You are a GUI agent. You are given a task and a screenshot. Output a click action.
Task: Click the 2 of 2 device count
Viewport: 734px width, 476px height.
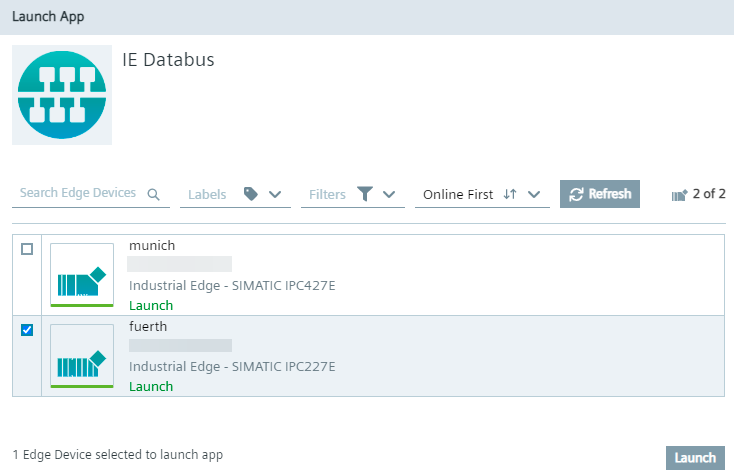point(709,194)
